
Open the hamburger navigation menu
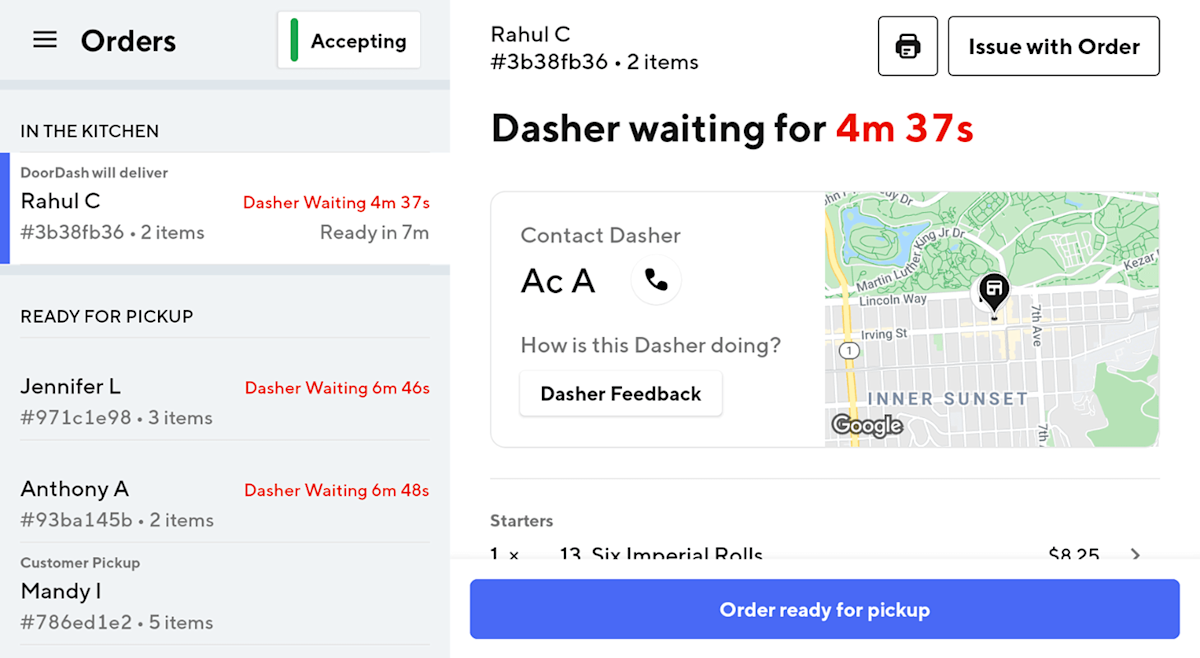tap(44, 40)
